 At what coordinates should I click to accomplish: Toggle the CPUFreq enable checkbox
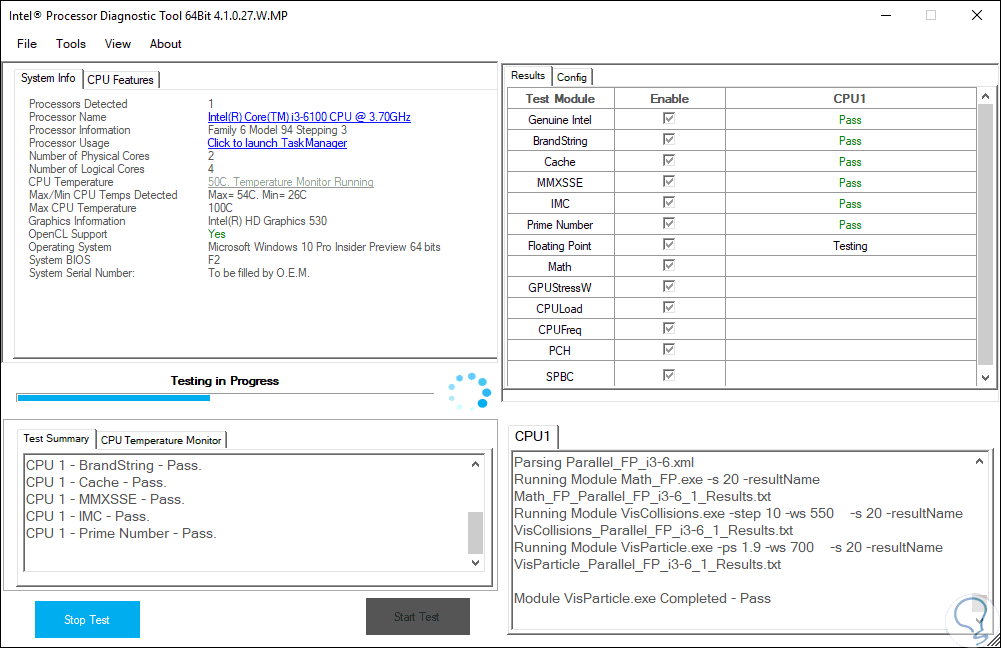[669, 328]
